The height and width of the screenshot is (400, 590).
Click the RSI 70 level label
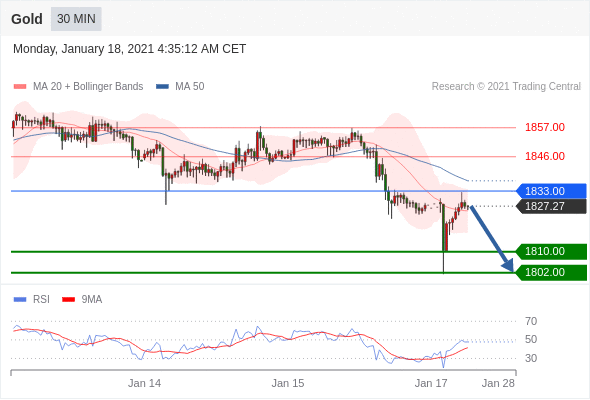531,321
